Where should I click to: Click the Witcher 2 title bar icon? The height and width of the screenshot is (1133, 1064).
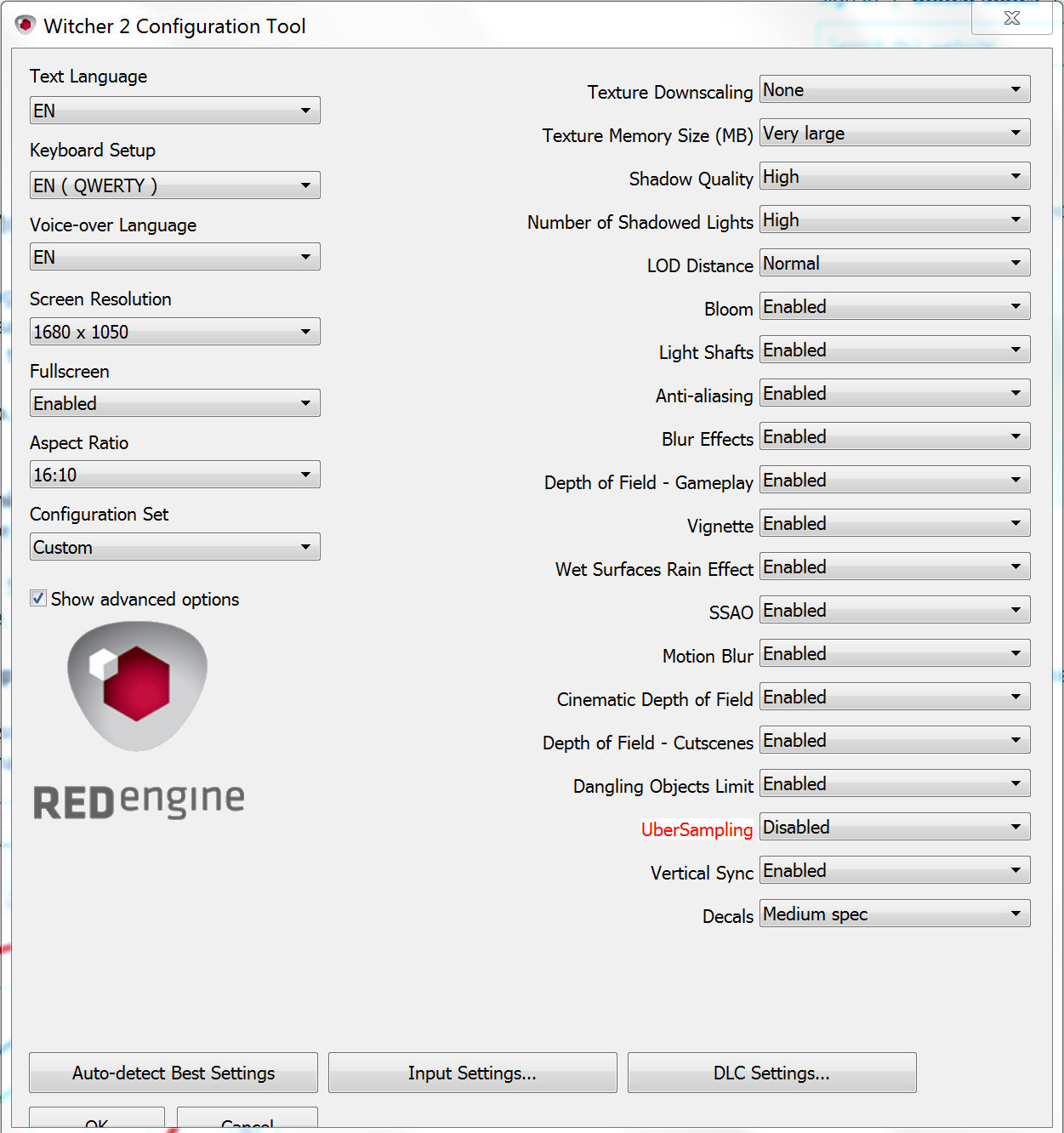[26, 26]
